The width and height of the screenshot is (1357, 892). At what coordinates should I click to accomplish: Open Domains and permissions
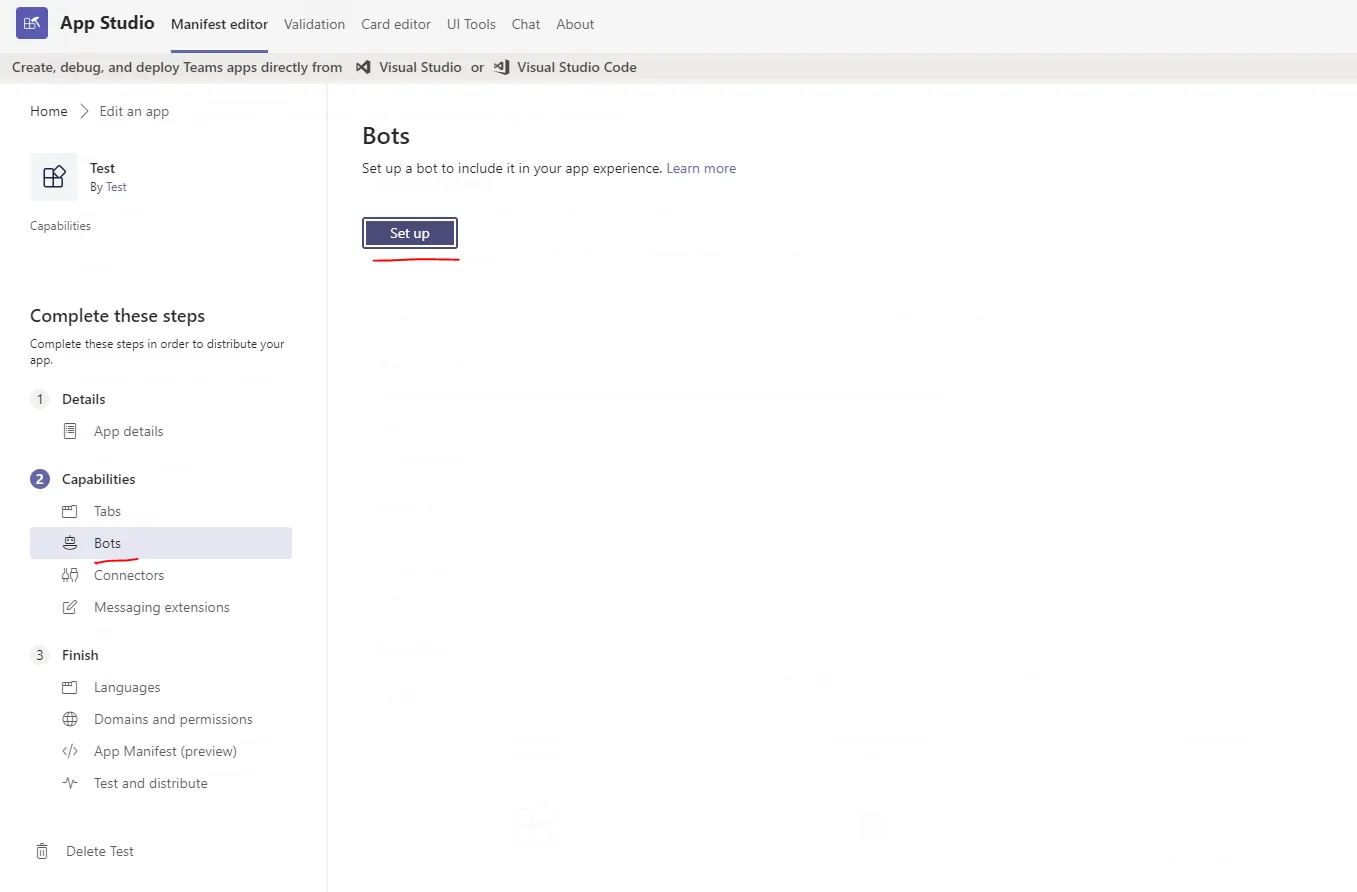pos(161,719)
